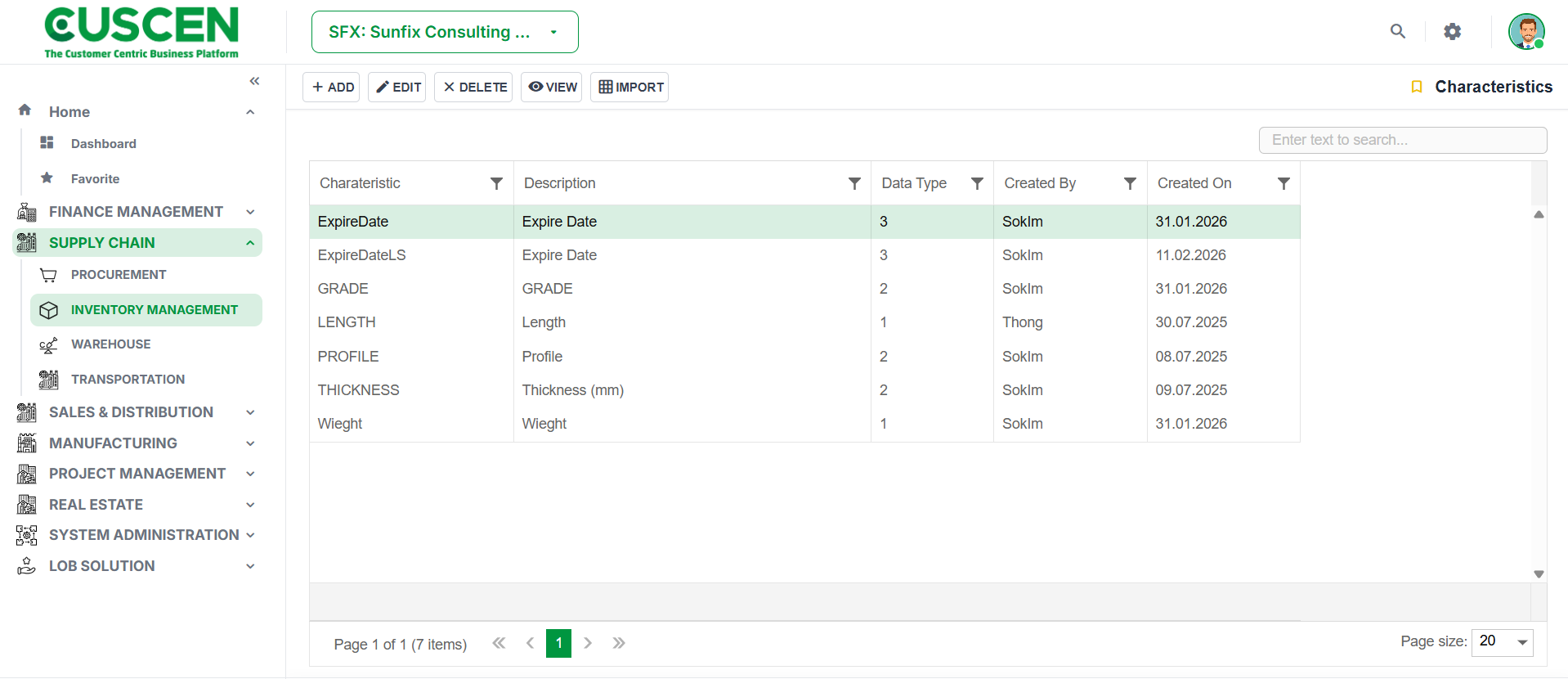
Task: Open the Page size dropdown
Action: coord(1502,642)
